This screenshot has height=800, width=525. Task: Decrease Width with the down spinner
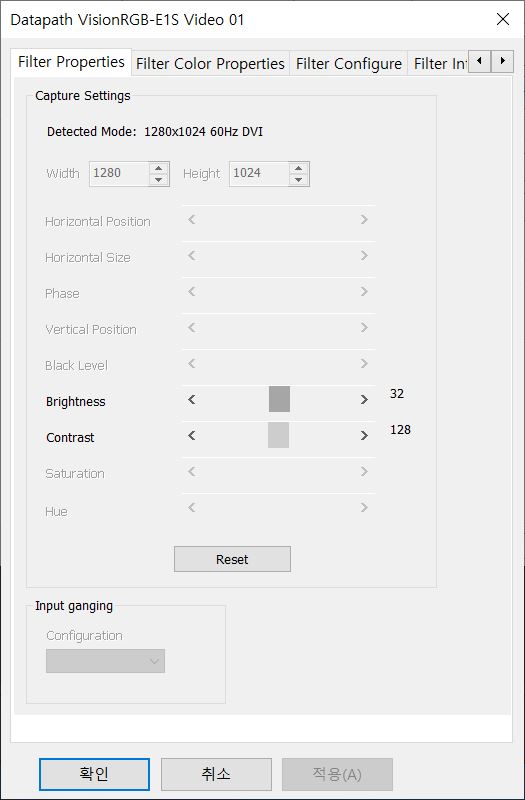coord(159,180)
